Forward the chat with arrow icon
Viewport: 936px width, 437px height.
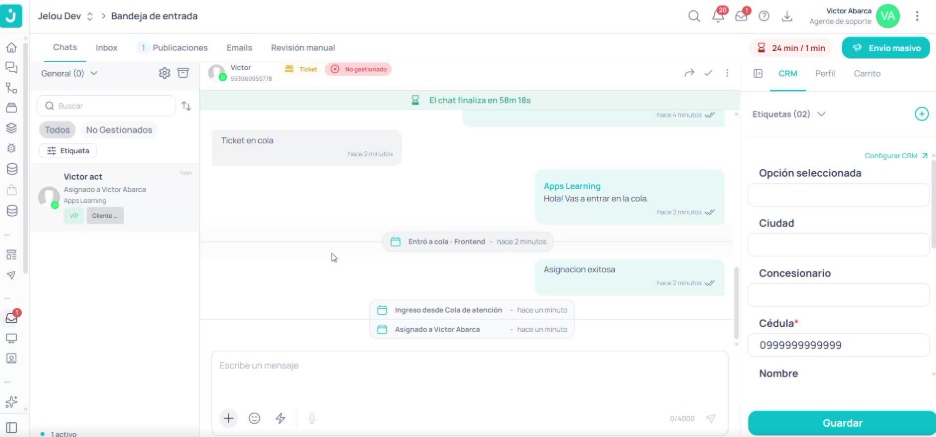pos(689,73)
